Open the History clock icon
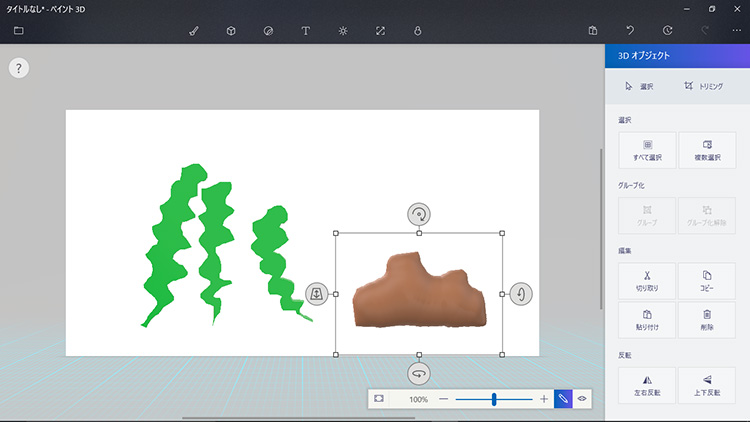The width and height of the screenshot is (750, 422). 667,30
